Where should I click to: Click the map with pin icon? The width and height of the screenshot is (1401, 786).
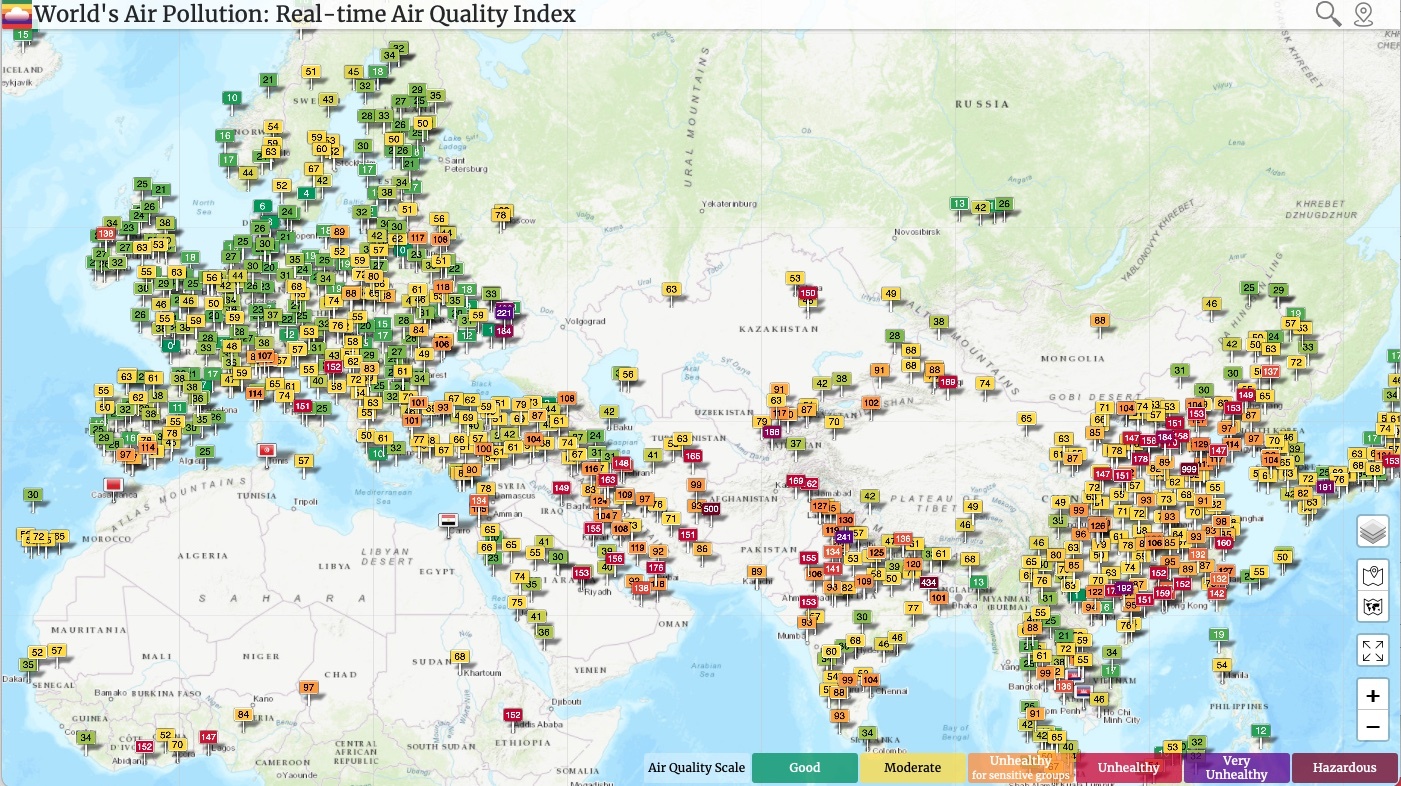1373,576
